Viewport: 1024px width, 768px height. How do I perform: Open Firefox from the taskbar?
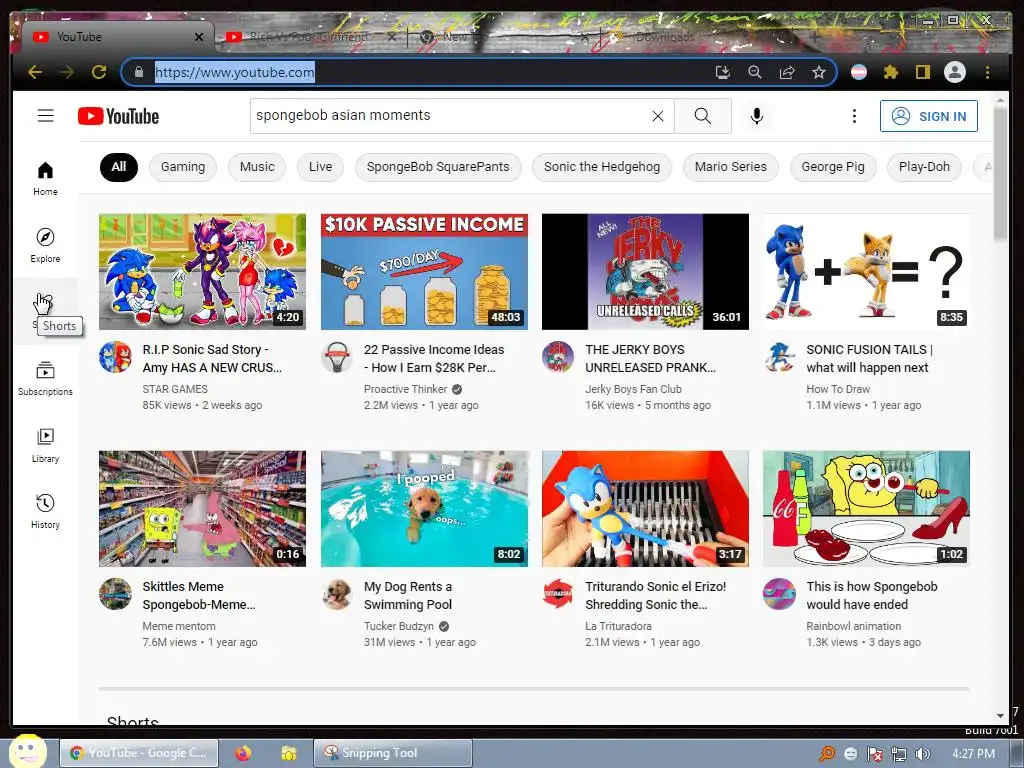[243, 753]
